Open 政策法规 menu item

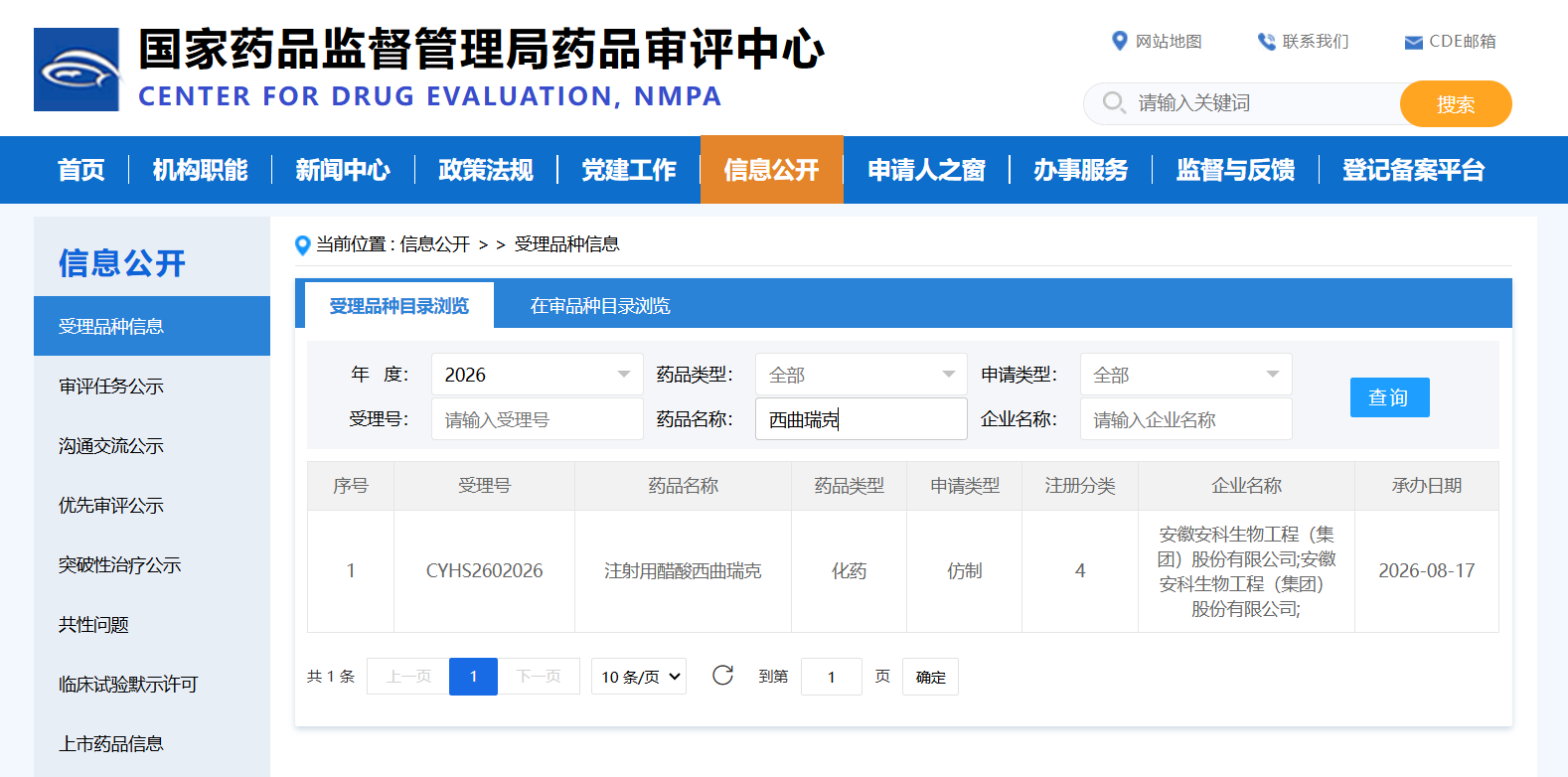pos(486,170)
